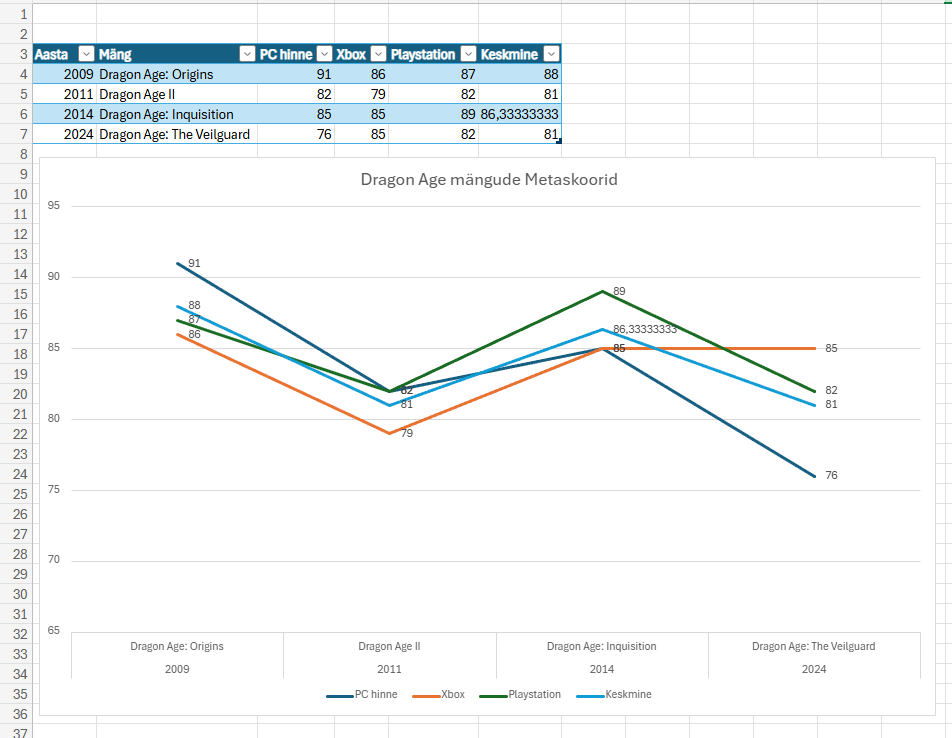Screen dimensions: 952x738
Task: Click chart axis label Dragon Age: Origins
Action: [177, 646]
